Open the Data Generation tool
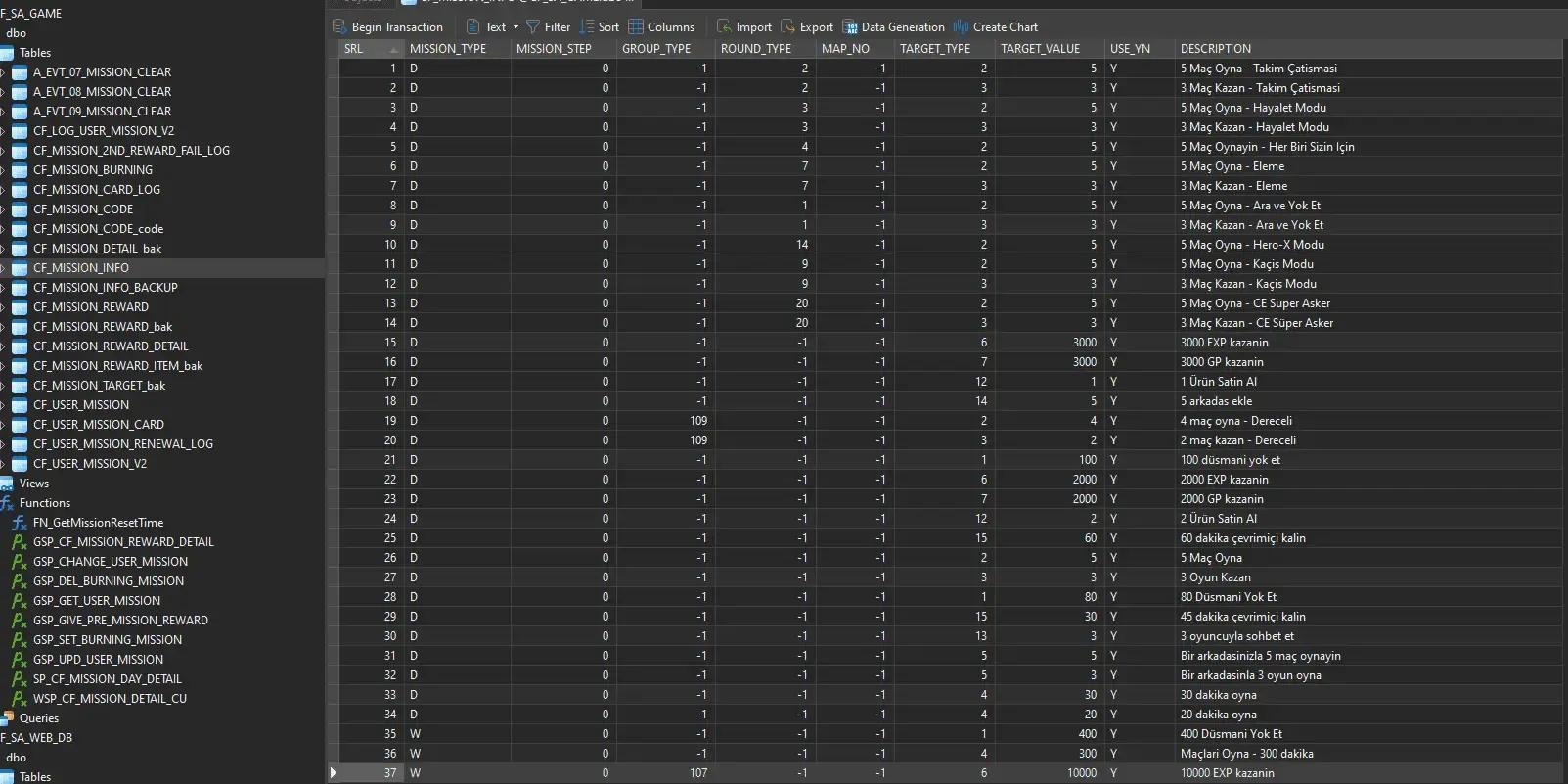The width and height of the screenshot is (1568, 784). pos(850,26)
